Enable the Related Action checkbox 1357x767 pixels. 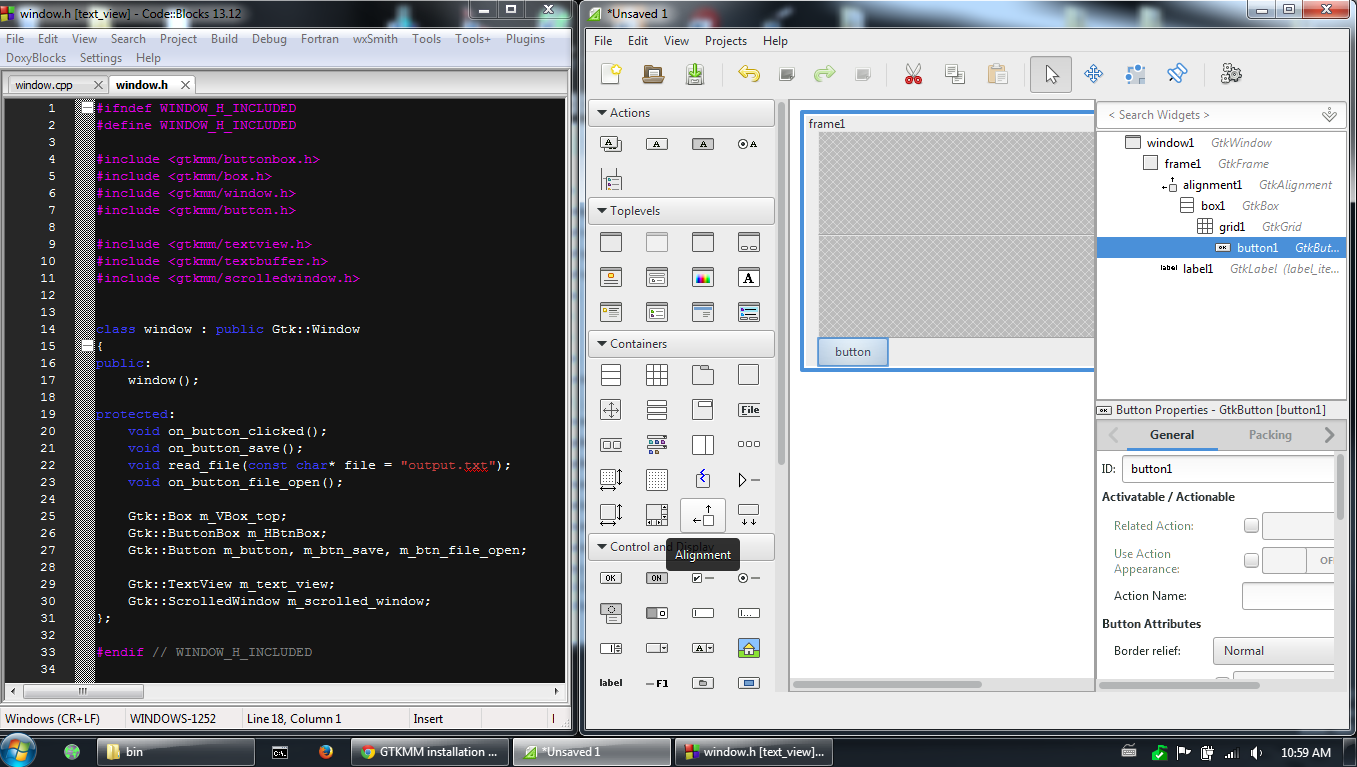tap(1251, 525)
